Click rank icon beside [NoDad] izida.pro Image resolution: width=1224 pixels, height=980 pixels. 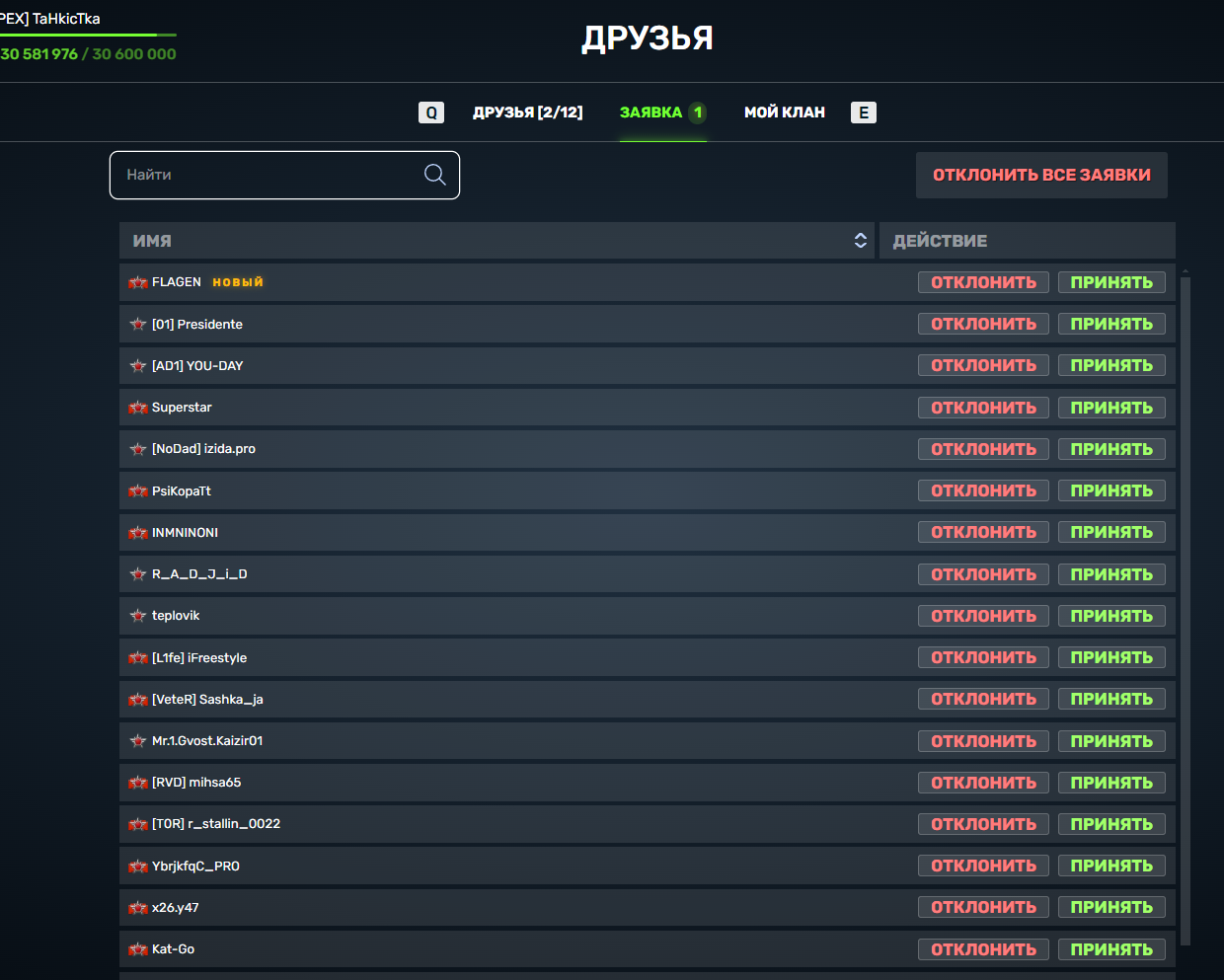[x=138, y=449]
